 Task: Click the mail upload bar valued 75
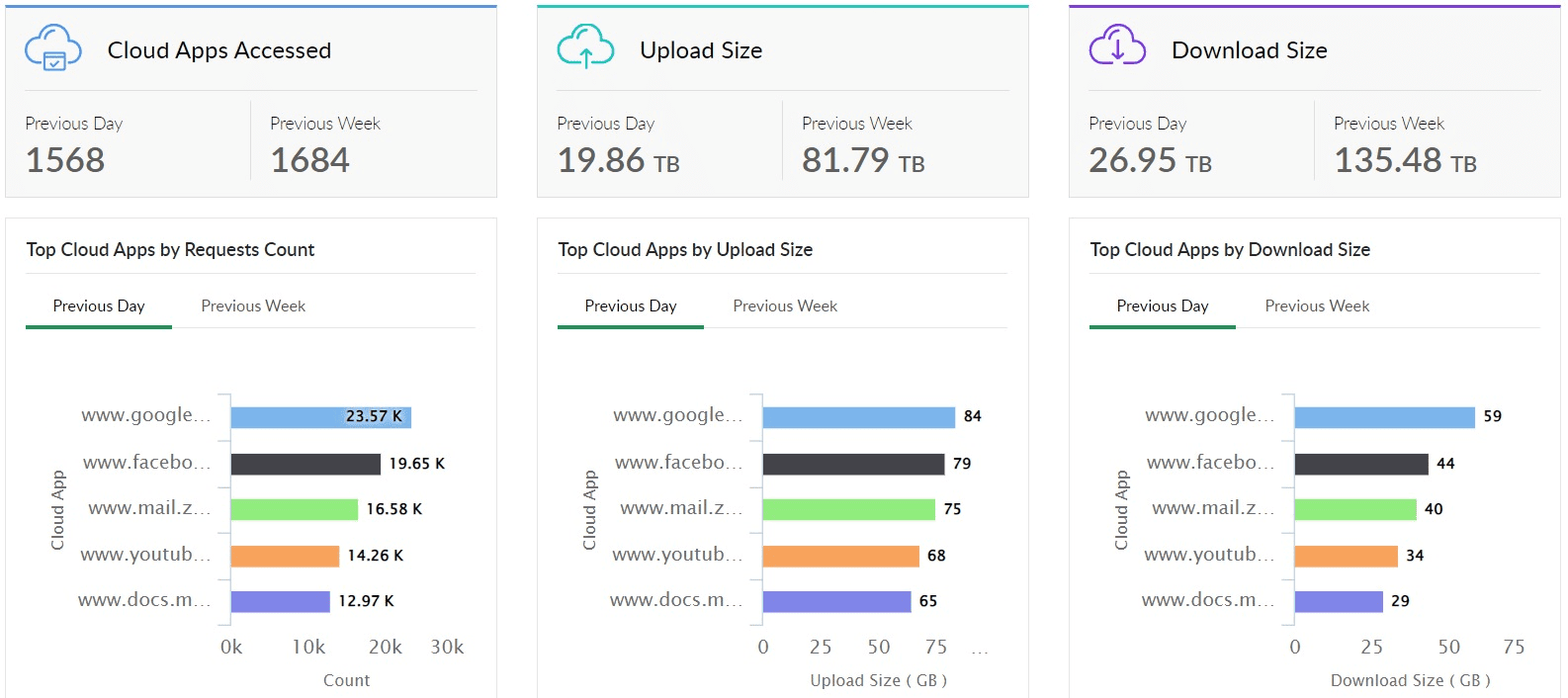[848, 509]
